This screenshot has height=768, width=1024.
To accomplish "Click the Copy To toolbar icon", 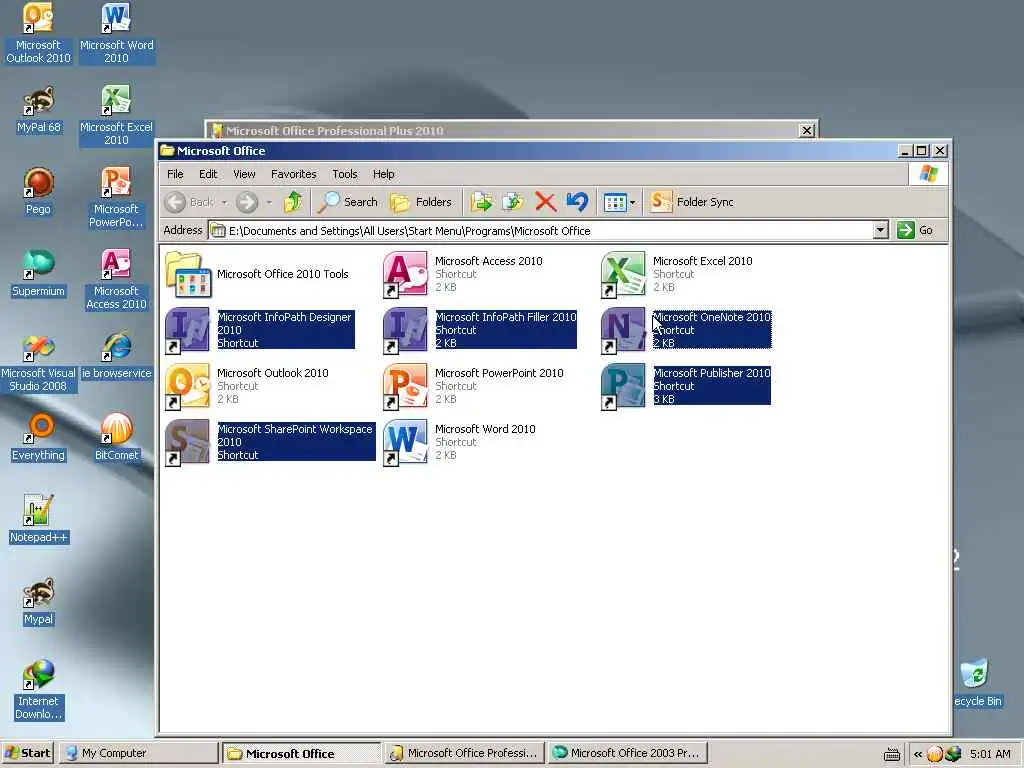I will (x=513, y=202).
